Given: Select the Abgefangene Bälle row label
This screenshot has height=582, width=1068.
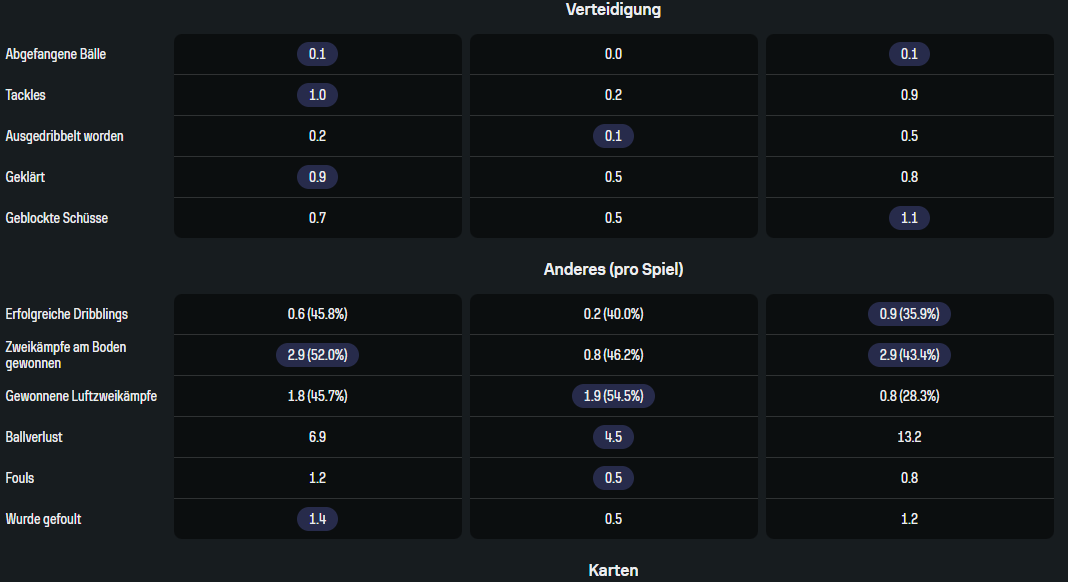Looking at the screenshot, I should [x=56, y=54].
